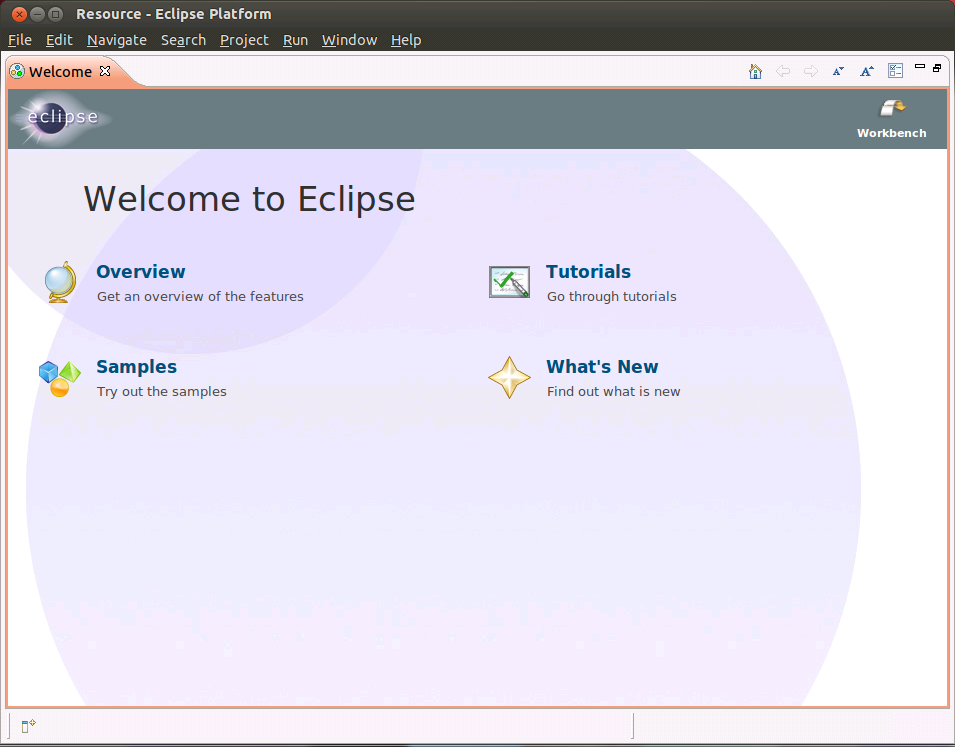Open the Customize Page icon
Image resolution: width=955 pixels, height=747 pixels.
pyautogui.click(x=895, y=71)
